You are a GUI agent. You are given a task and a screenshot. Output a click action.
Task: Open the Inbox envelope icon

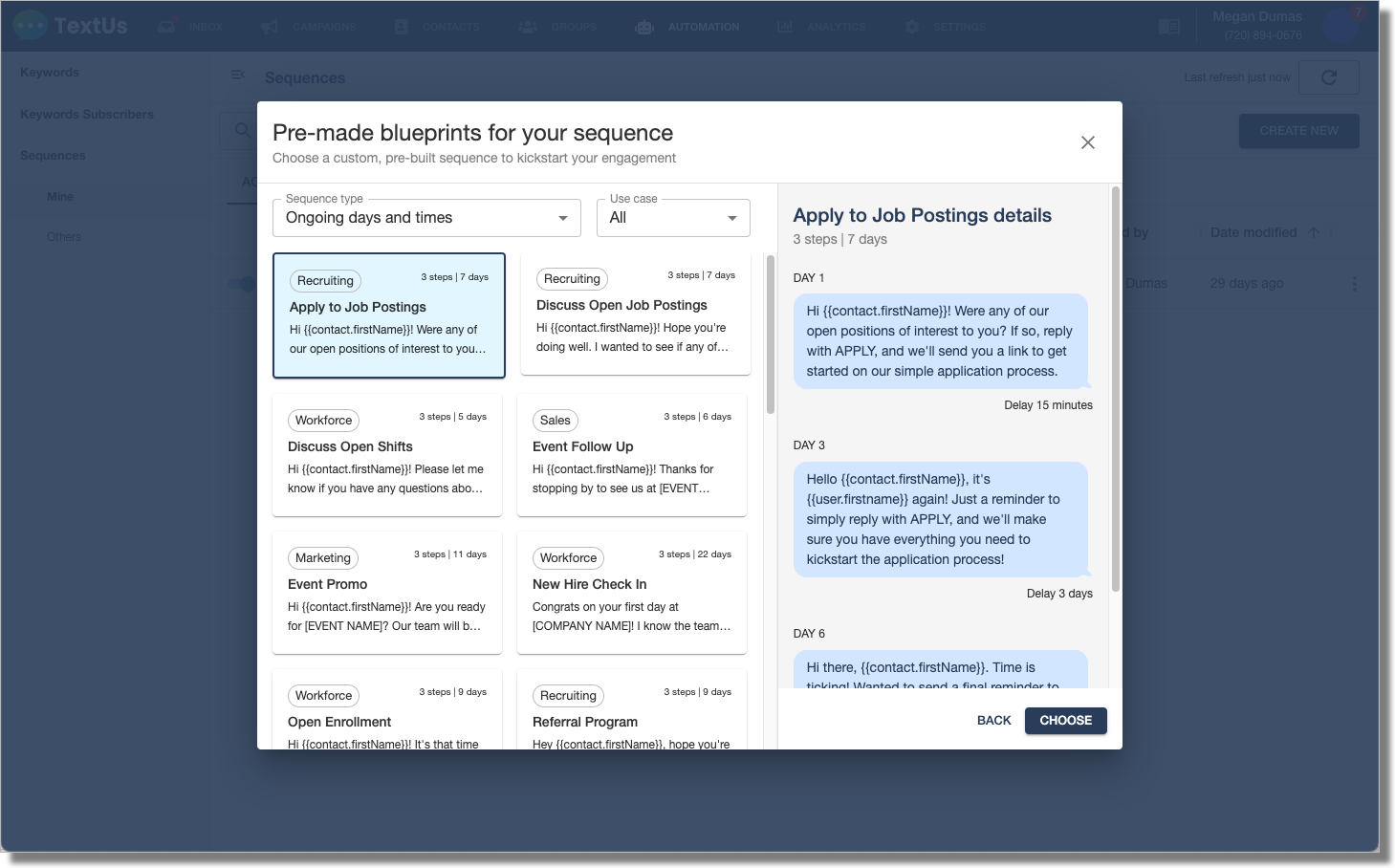[x=165, y=26]
